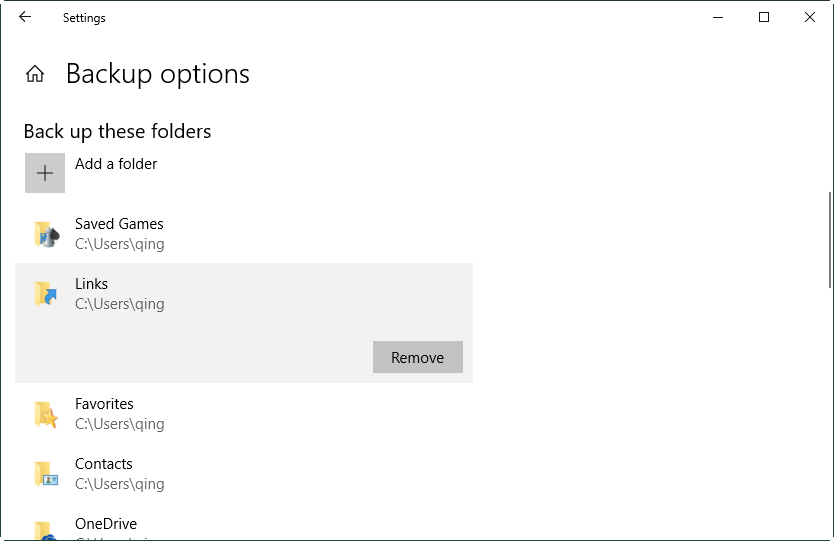
Task: Remove the Links folder from backup
Action: [417, 357]
